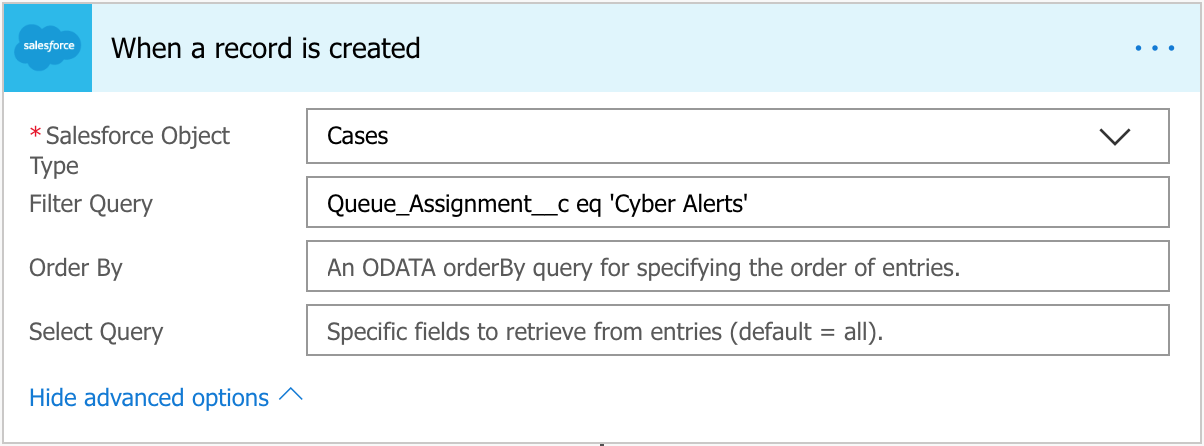The image size is (1204, 446).
Task: Click the 'Order By' label text
Action: (76, 268)
